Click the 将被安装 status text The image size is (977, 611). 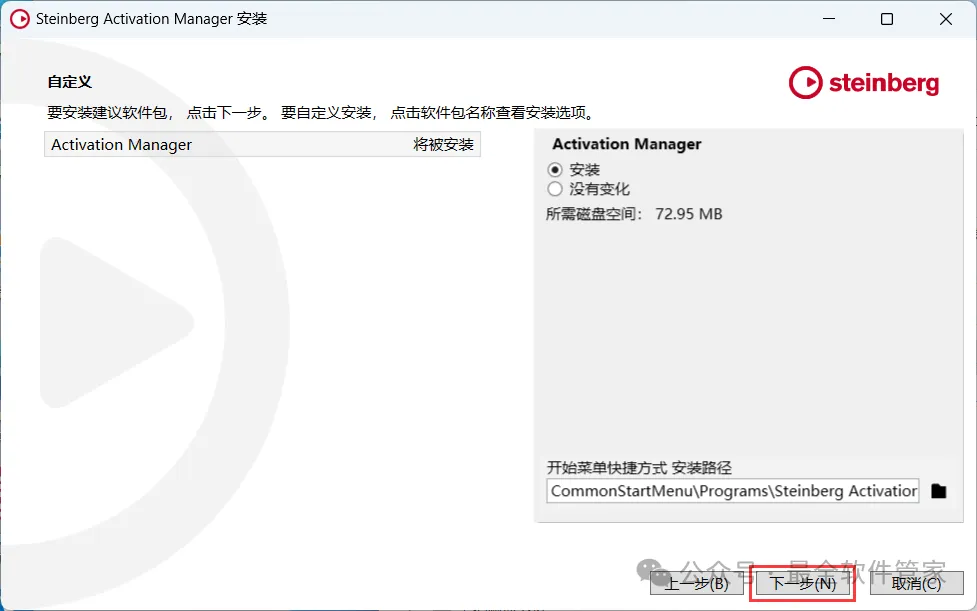click(x=444, y=144)
